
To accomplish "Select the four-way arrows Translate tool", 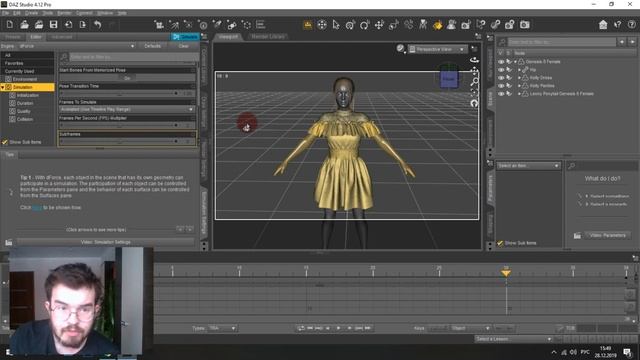I will (x=379, y=25).
